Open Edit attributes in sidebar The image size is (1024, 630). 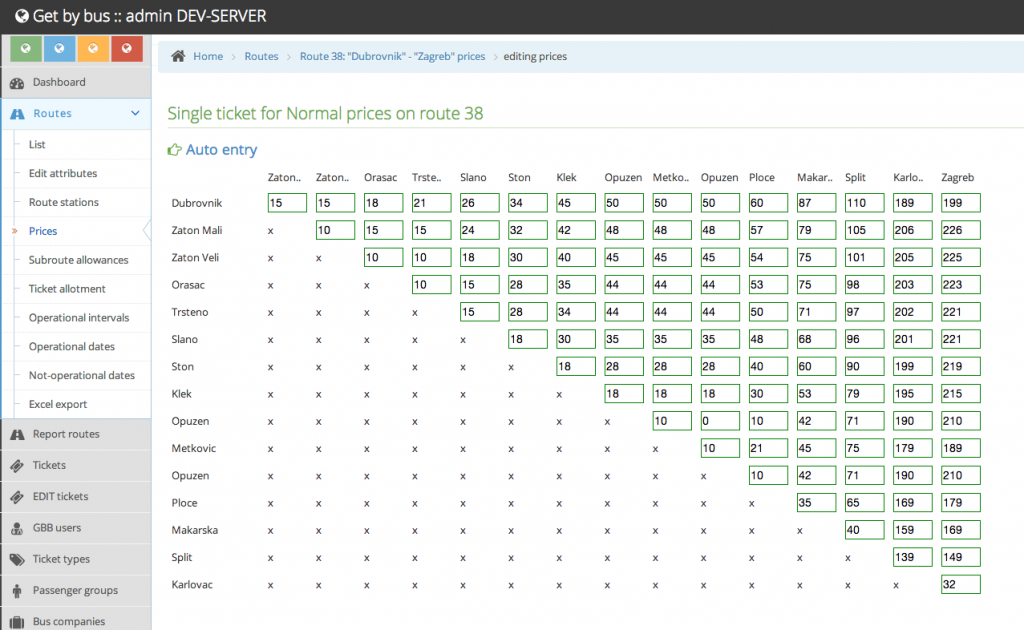pos(63,173)
